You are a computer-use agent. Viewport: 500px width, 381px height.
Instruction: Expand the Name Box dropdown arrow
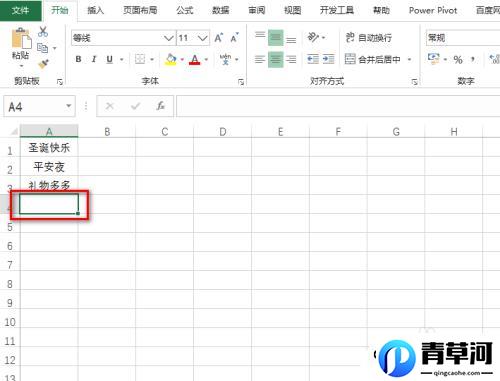point(69,106)
